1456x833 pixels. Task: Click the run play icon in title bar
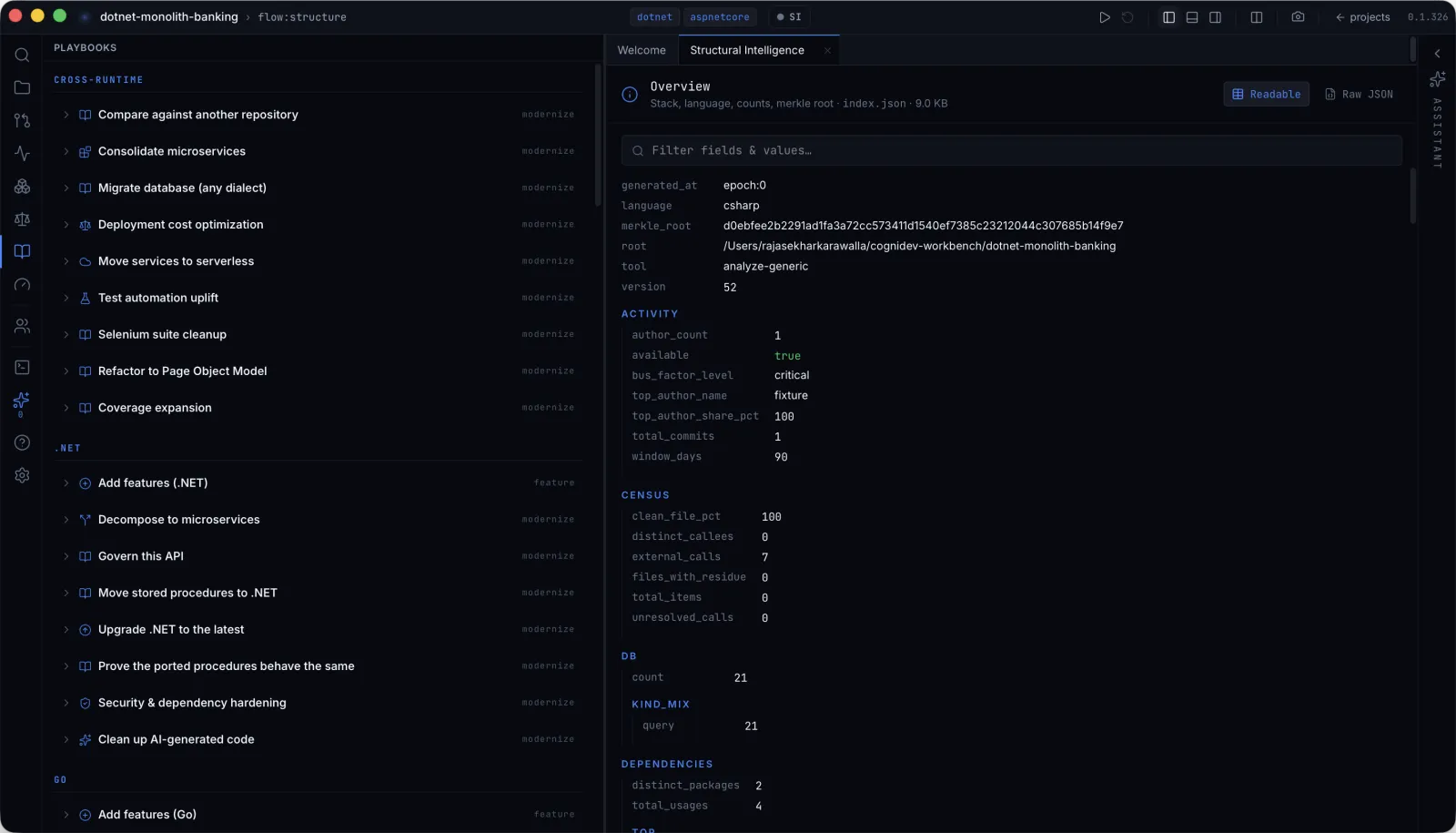tap(1104, 17)
